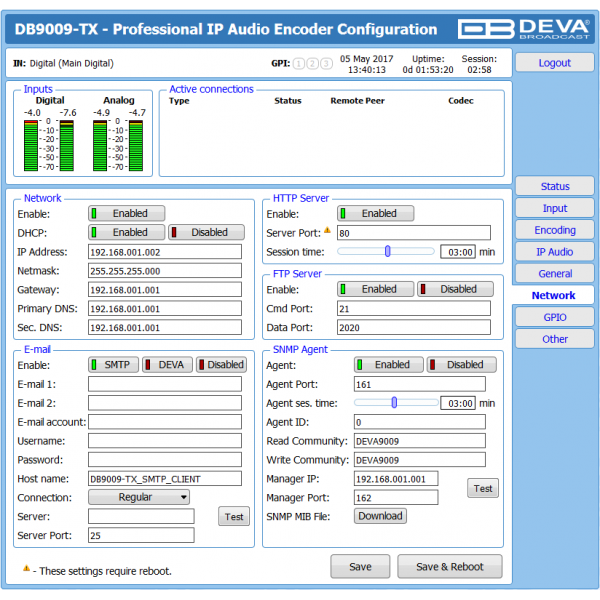This screenshot has height=600, width=600.
Task: Open the Input tab
Action: tap(555, 208)
